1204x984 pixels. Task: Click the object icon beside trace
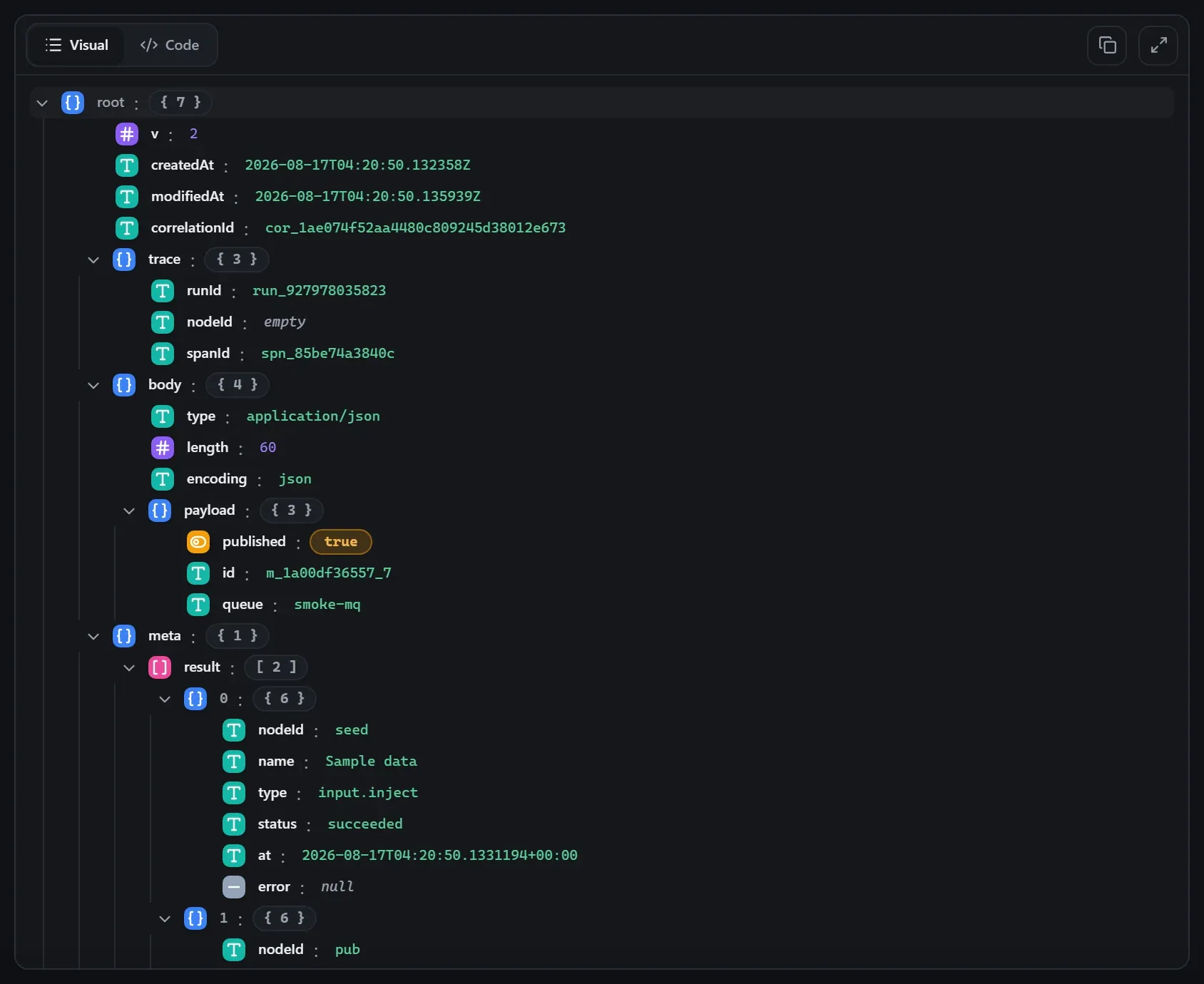click(x=124, y=260)
